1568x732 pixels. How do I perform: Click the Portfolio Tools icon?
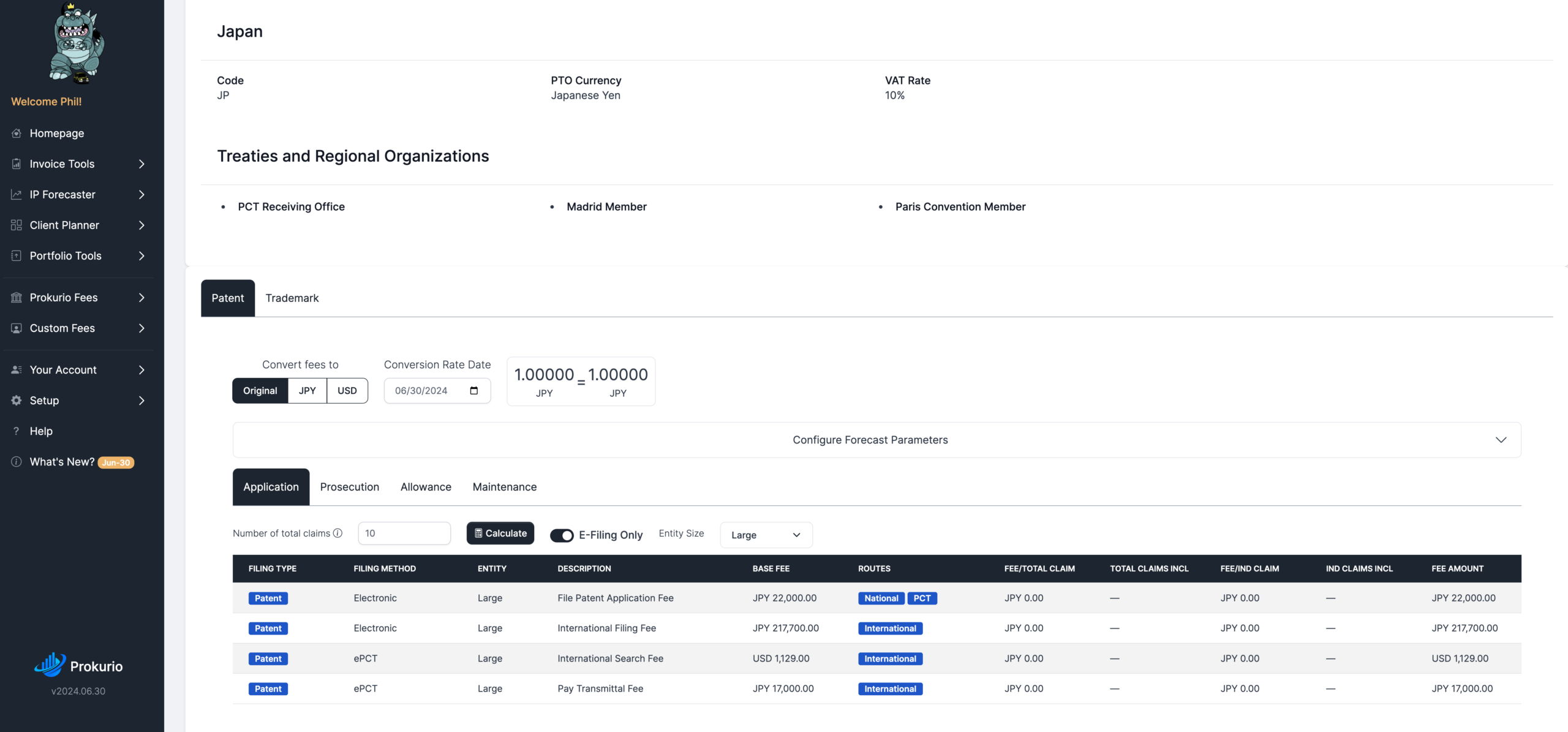pos(17,255)
